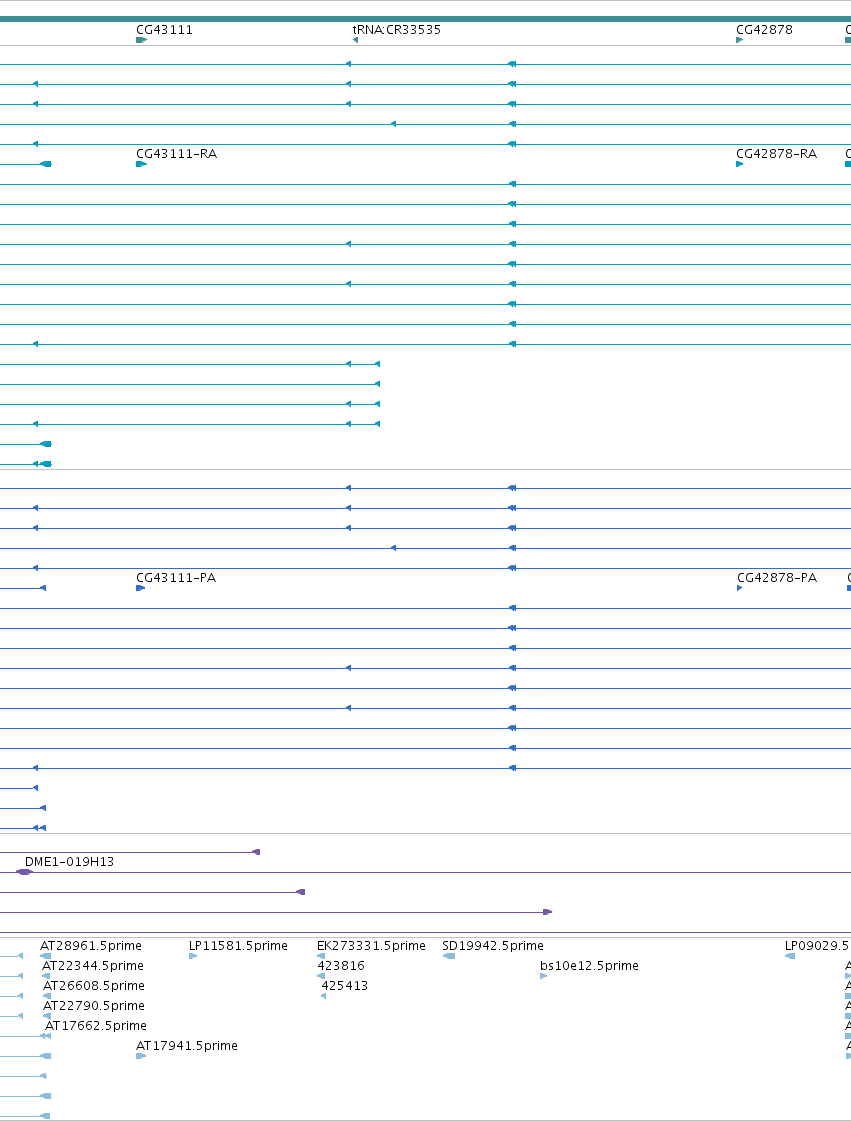Click the bs10e12.5prime arrow glyph
This screenshot has height=1121, width=851.
(543, 976)
